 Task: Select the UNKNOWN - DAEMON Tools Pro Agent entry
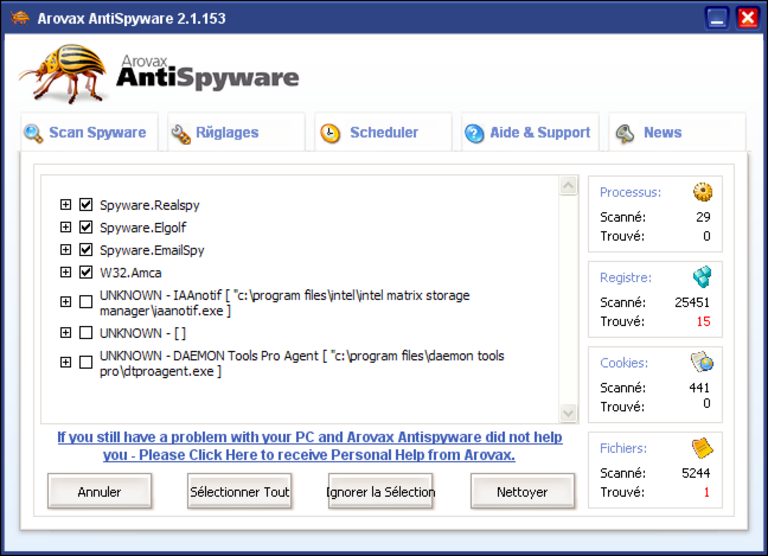click(x=302, y=363)
